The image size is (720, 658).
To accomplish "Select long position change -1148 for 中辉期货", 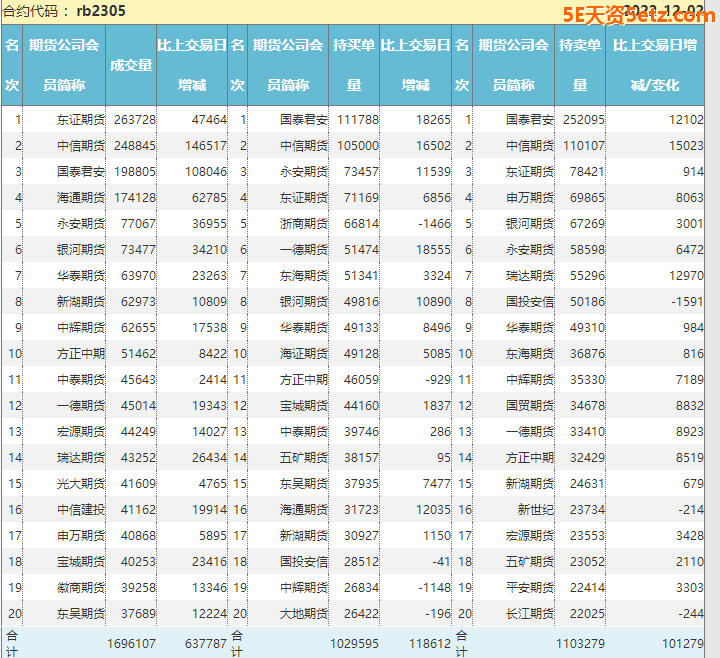I will (x=434, y=588).
